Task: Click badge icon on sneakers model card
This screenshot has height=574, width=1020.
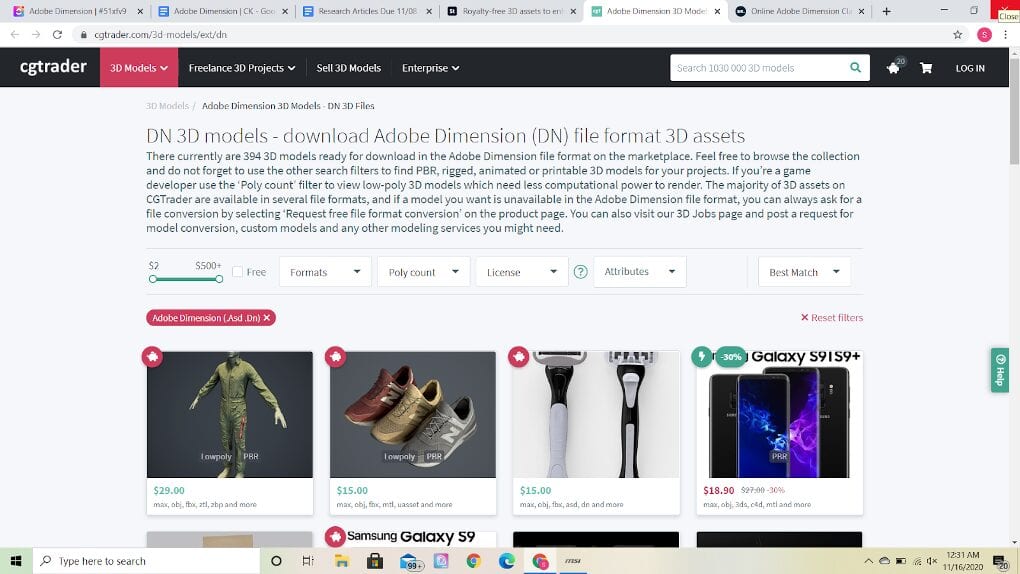Action: (x=336, y=357)
